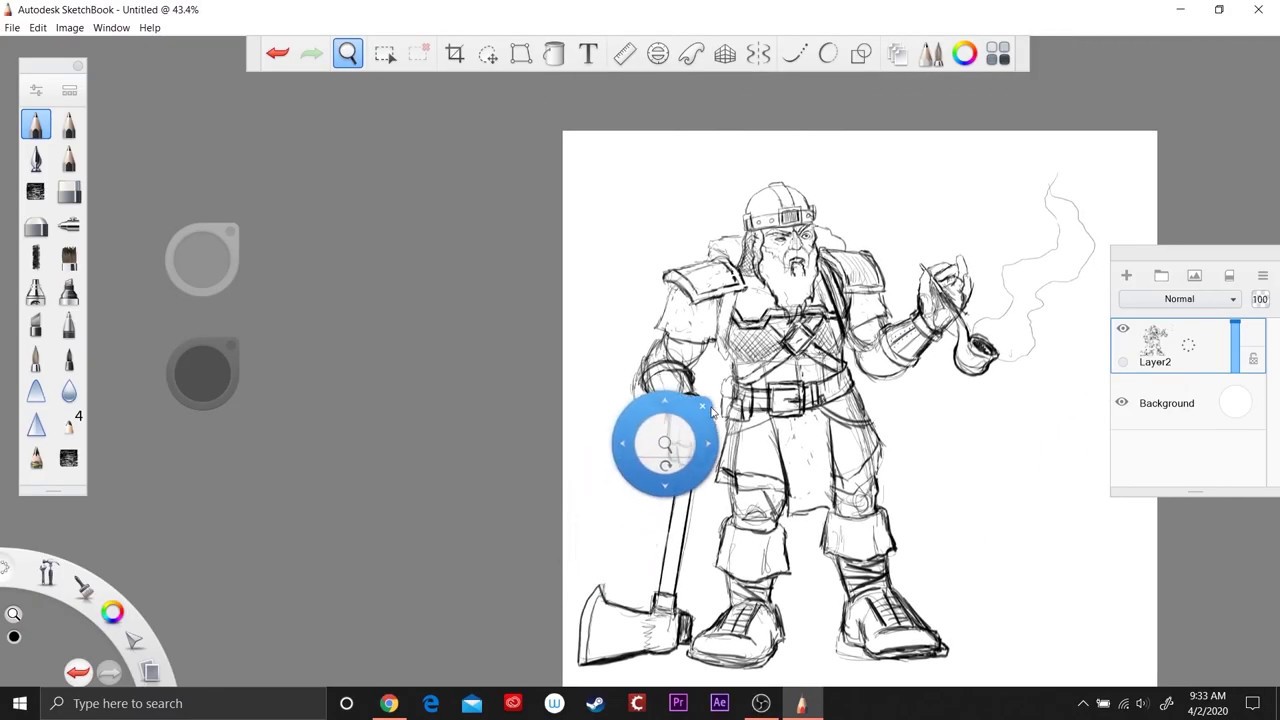Click the layer opacity value 100
This screenshot has height=720, width=1280.
click(x=1260, y=299)
